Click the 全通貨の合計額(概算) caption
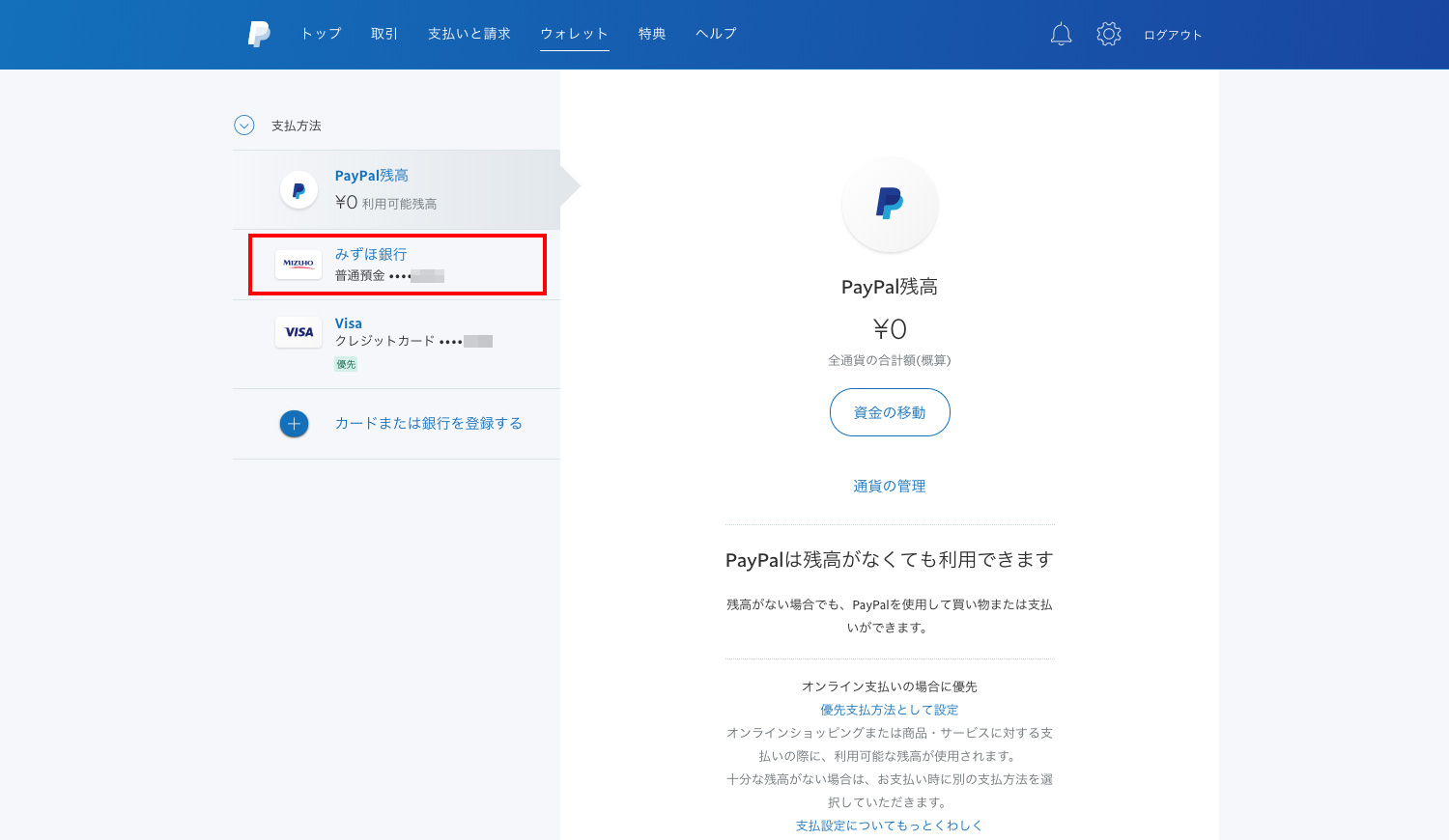 click(890, 360)
